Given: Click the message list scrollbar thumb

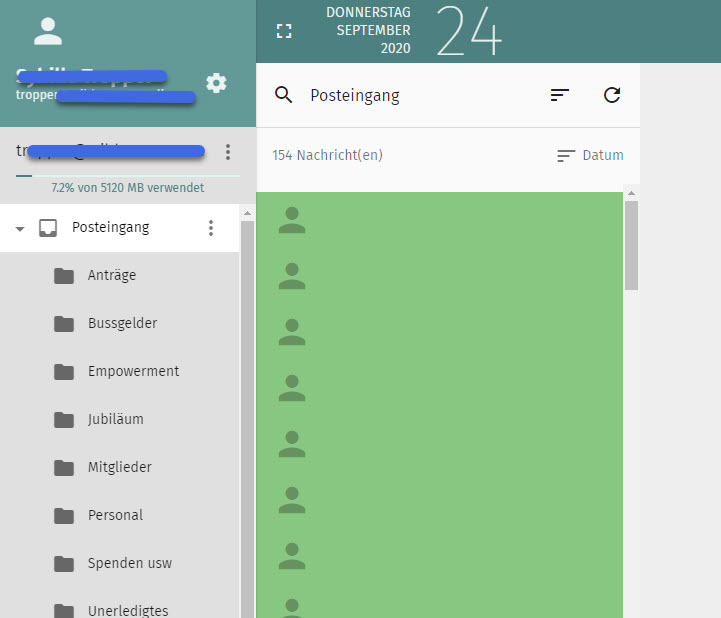Looking at the screenshot, I should 631,244.
